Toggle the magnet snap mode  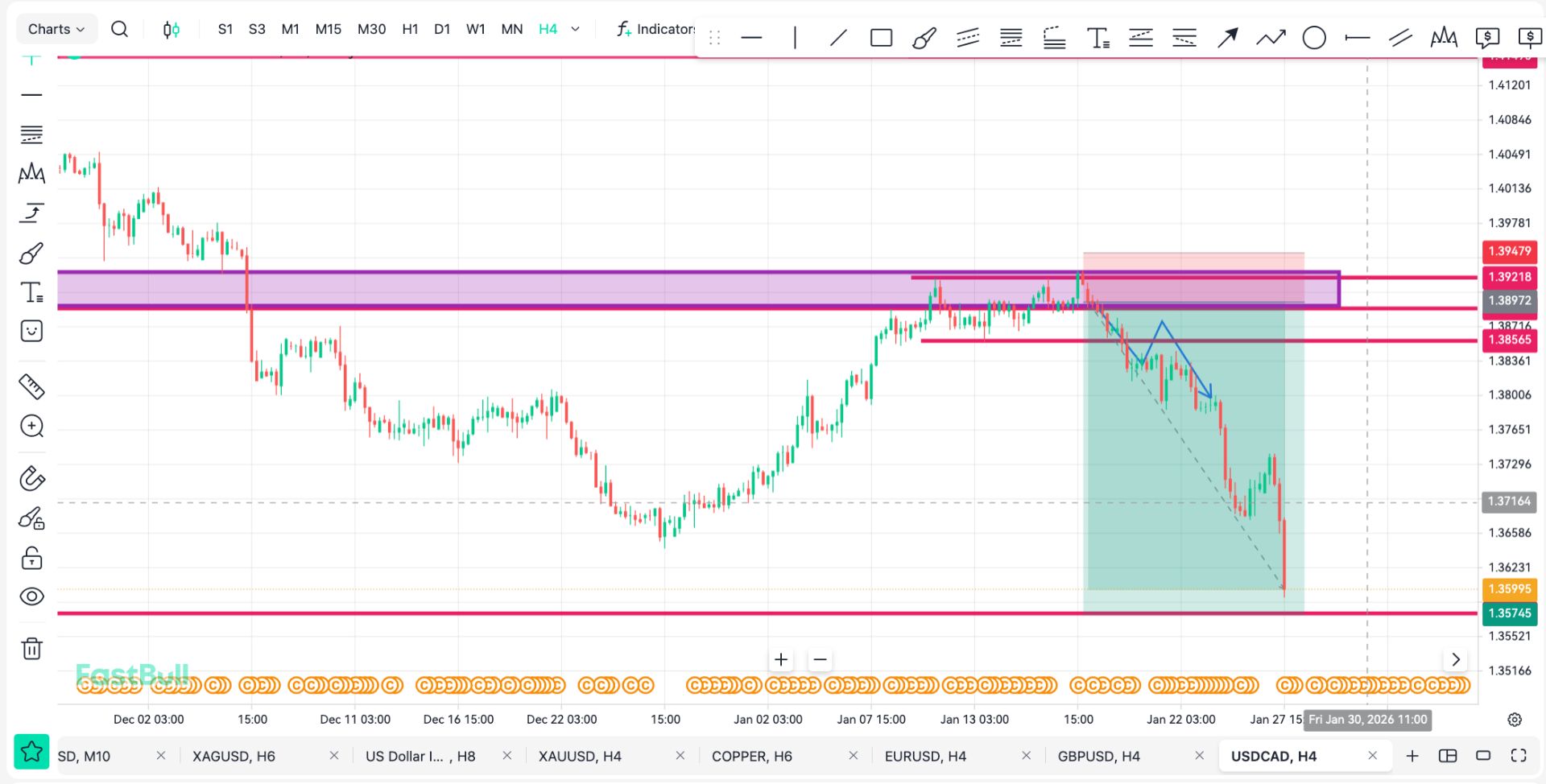(31, 479)
